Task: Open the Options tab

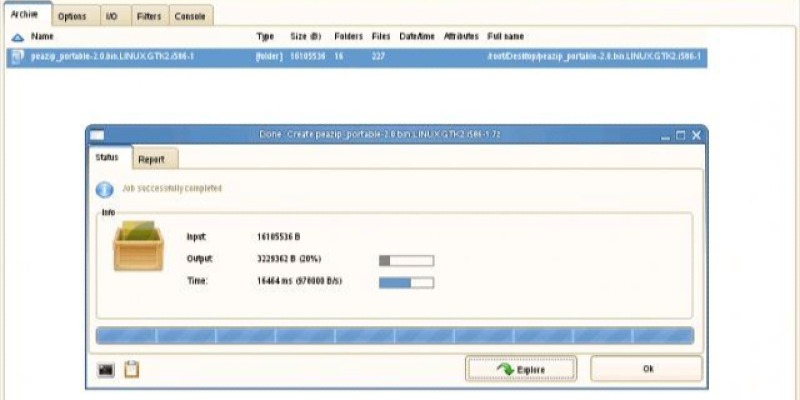Action: pos(72,17)
